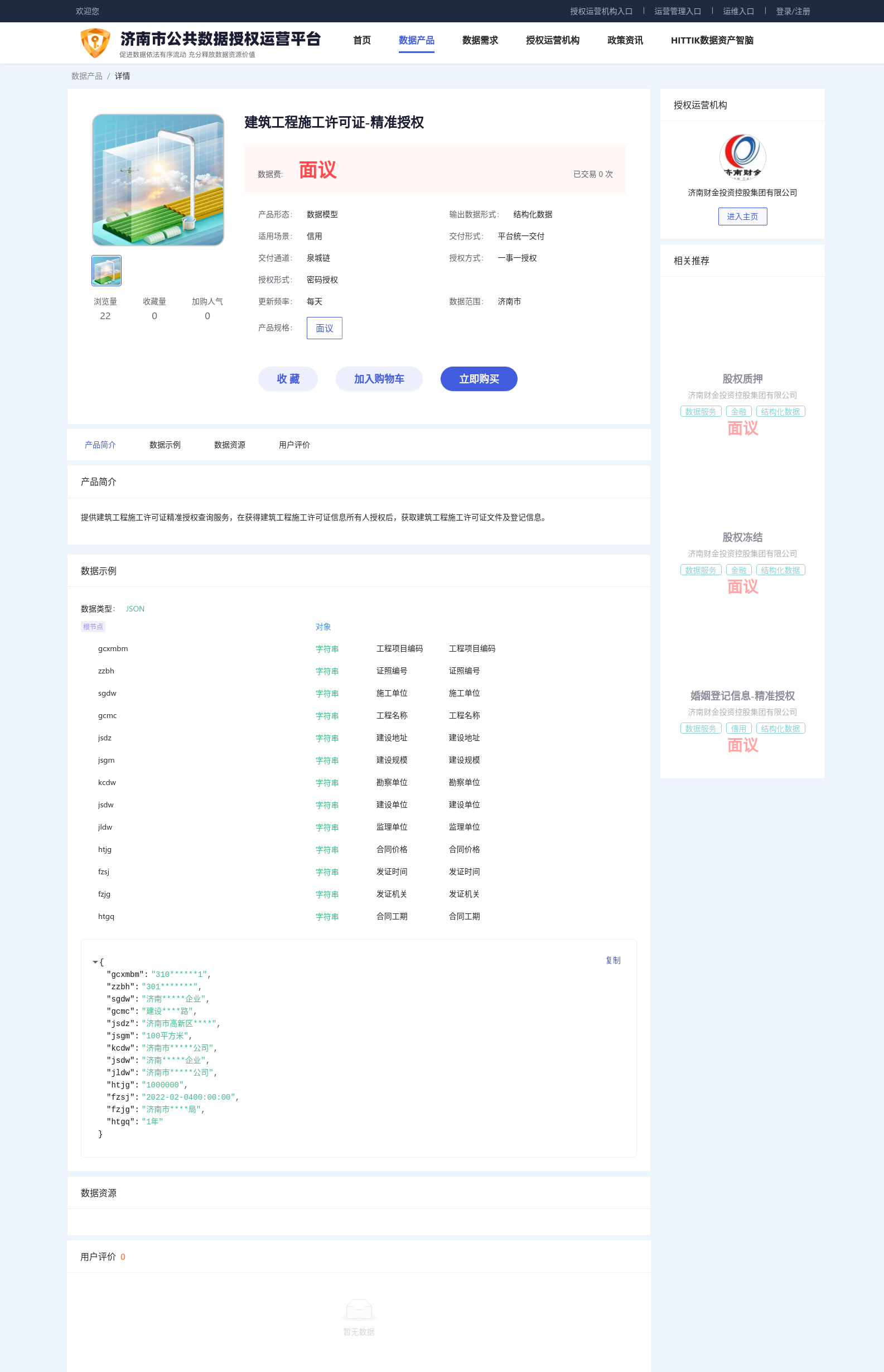Click 授权运营机构入口 top link

click(601, 11)
